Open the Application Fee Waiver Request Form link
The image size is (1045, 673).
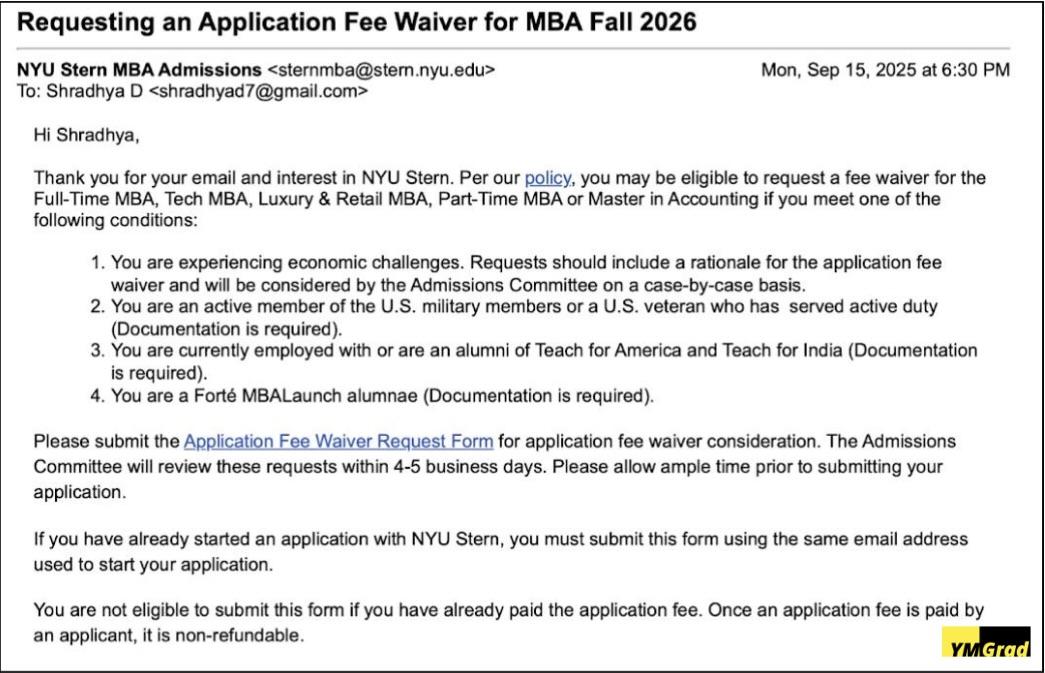[338, 441]
